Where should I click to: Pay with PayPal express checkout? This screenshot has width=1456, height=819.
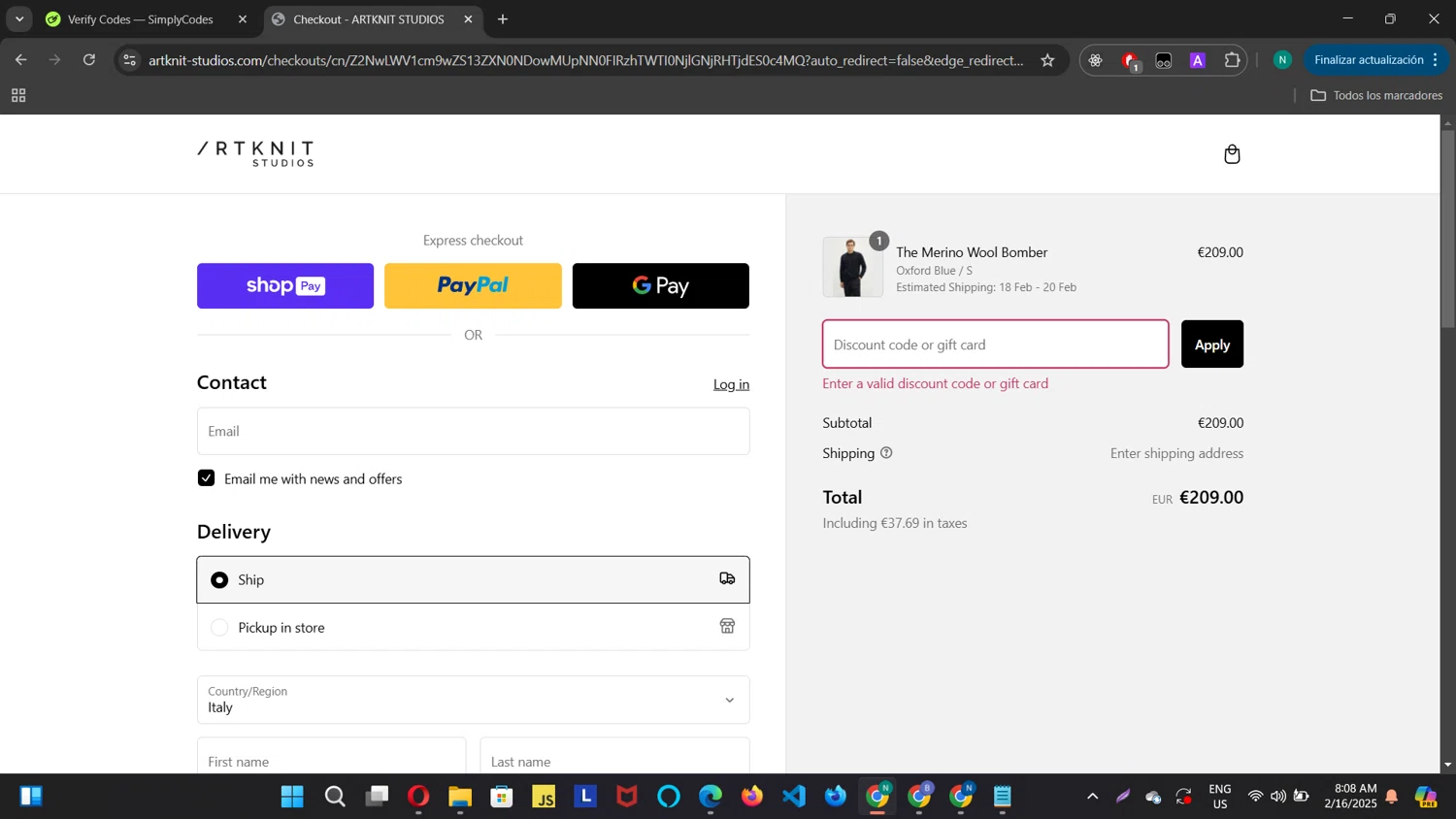pyautogui.click(x=473, y=285)
